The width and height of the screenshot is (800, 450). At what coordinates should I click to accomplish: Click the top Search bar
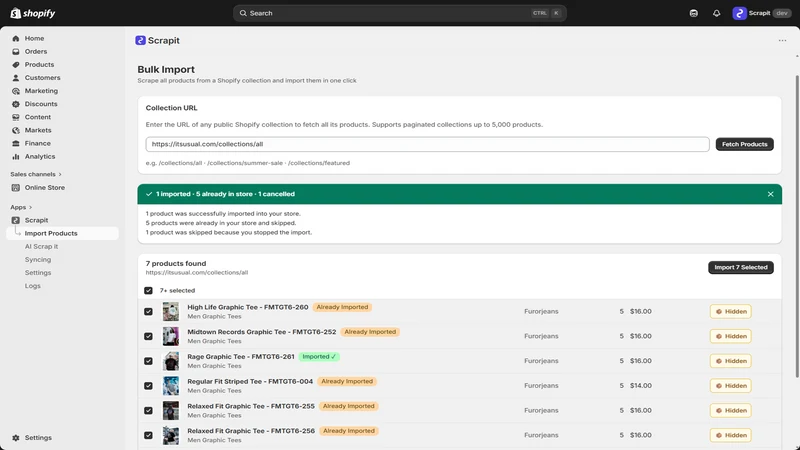click(399, 13)
